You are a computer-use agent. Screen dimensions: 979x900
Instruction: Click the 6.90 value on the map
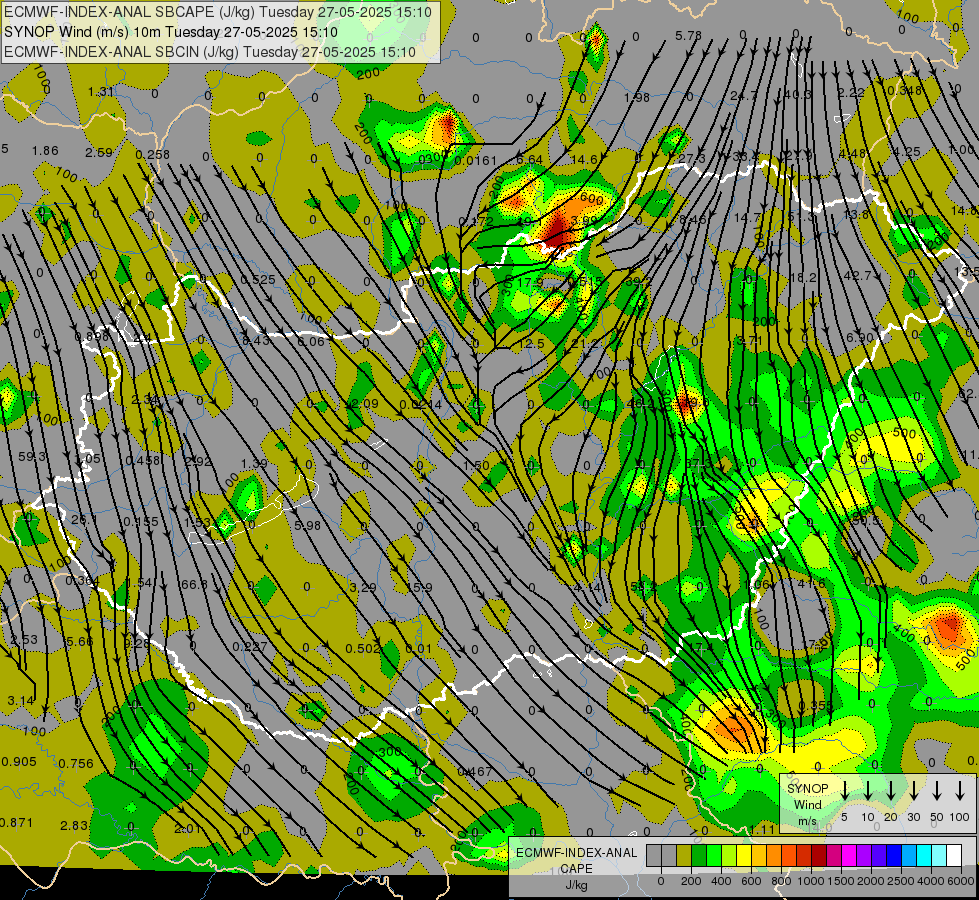pyautogui.click(x=859, y=337)
